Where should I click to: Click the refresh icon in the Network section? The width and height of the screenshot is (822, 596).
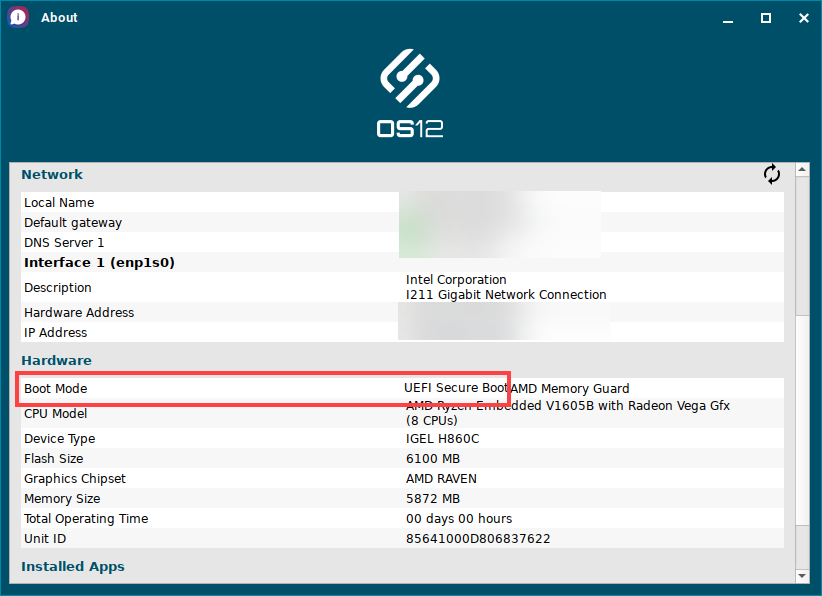pos(771,173)
